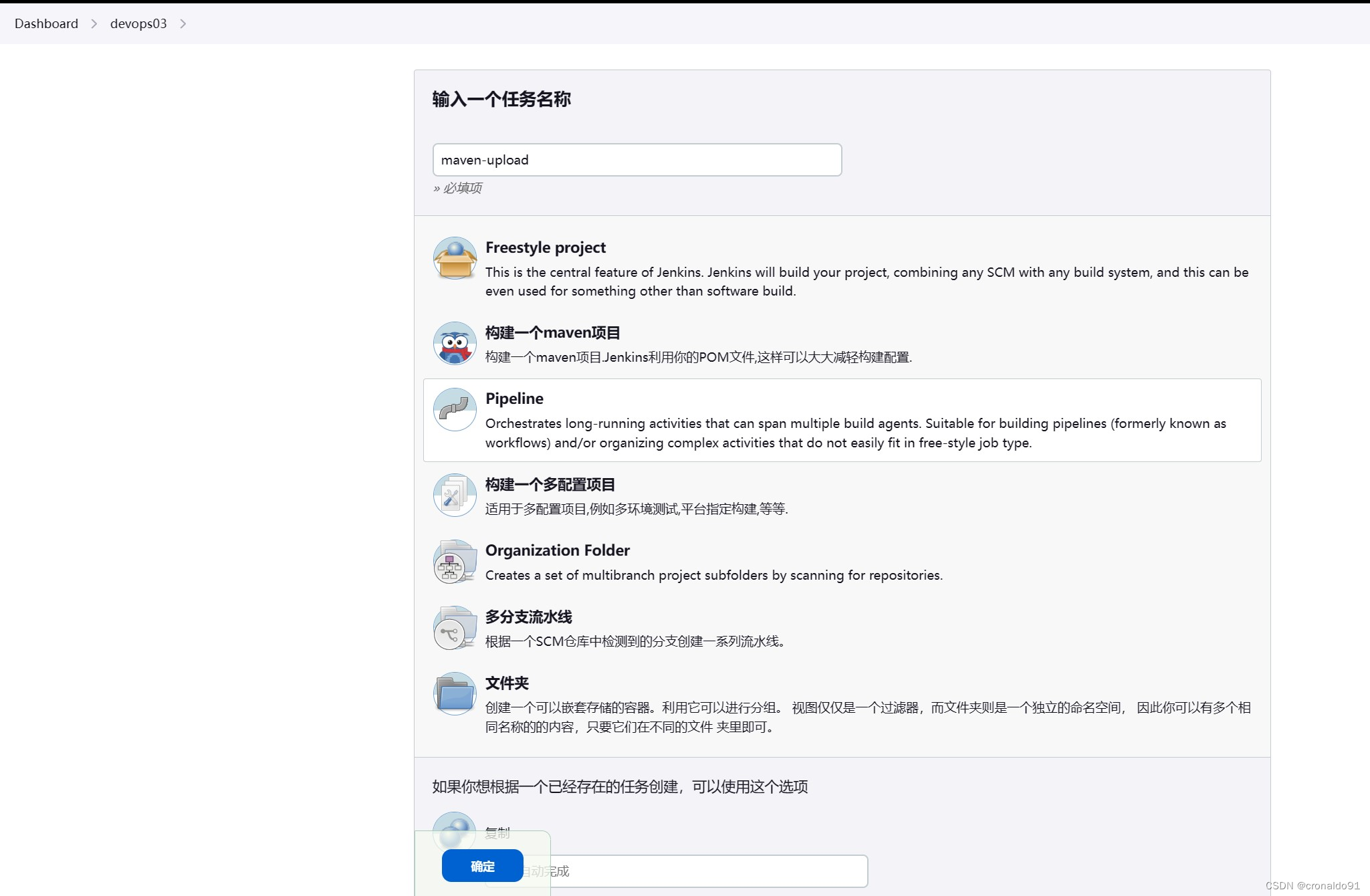
Task: Select the Pipeline item title
Action: (x=514, y=399)
